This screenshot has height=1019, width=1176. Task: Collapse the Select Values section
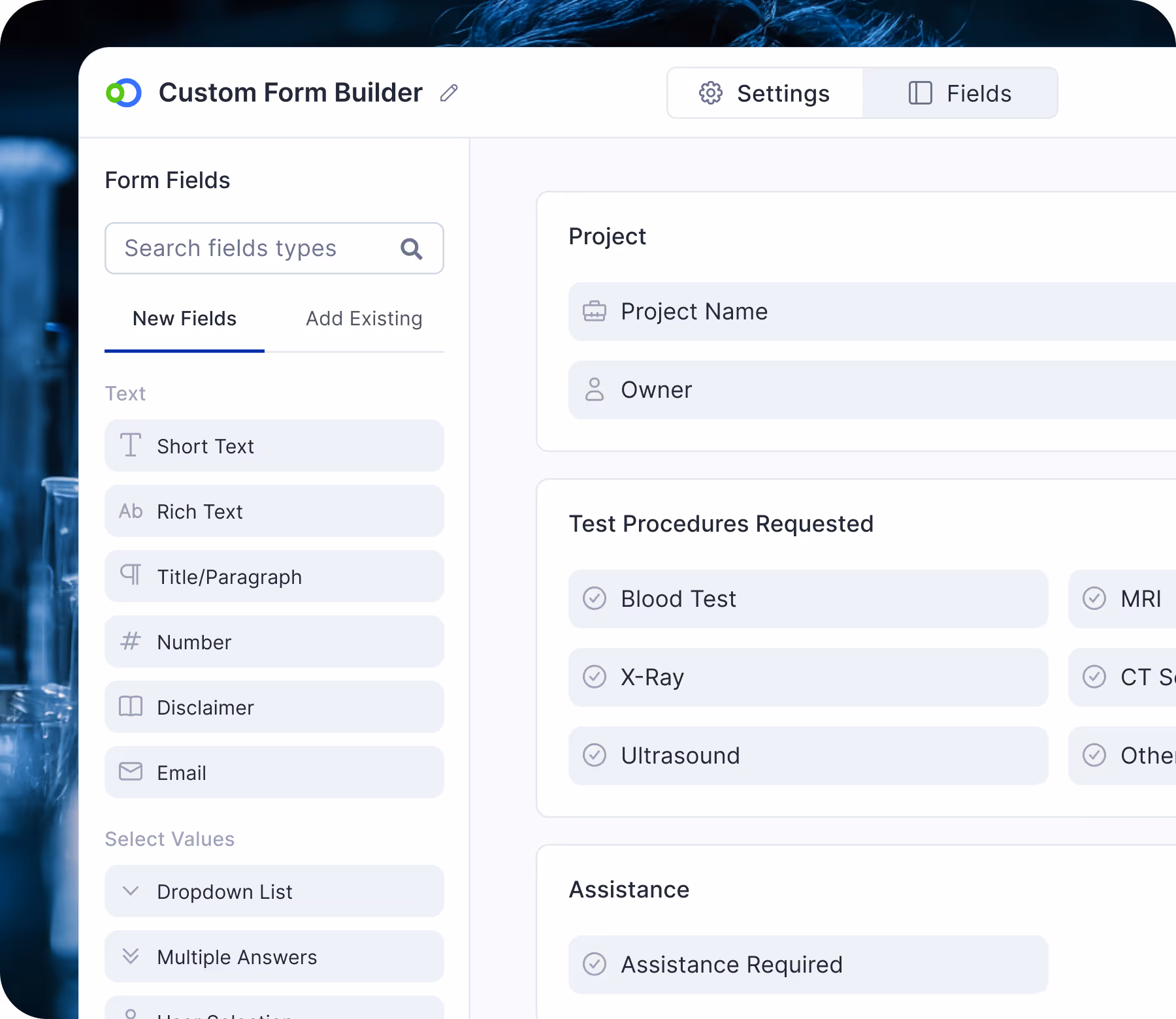(169, 839)
